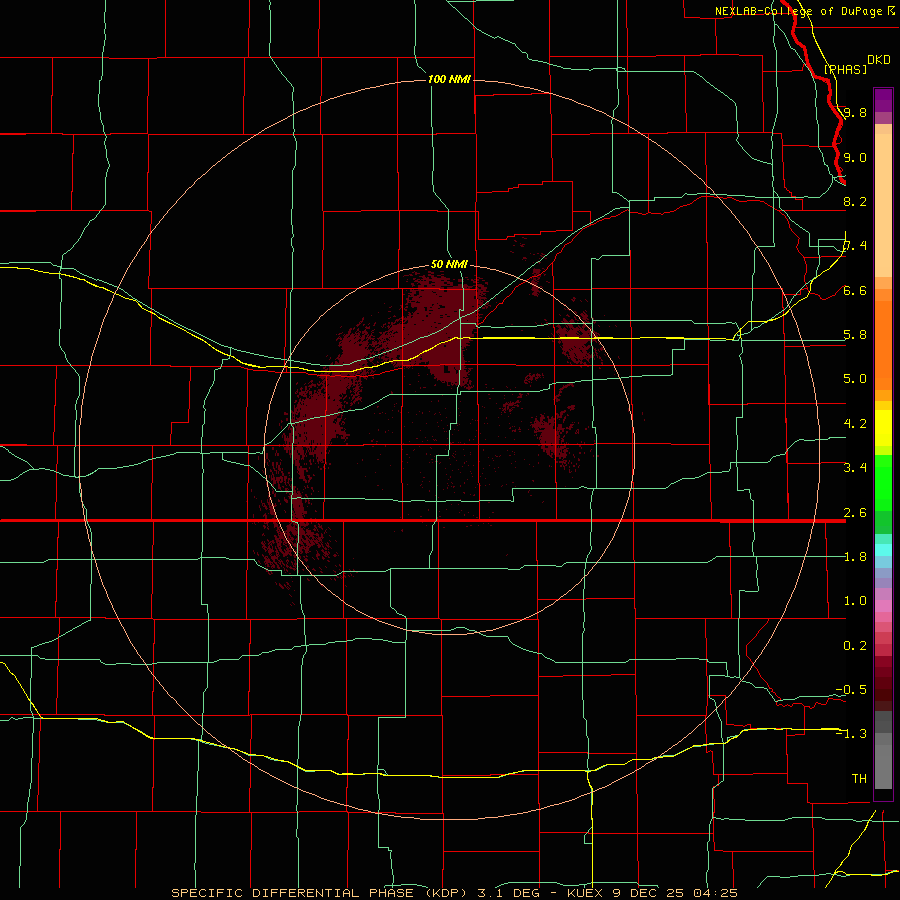Image resolution: width=900 pixels, height=900 pixels.
Task: Click the bright green segment of the color bar
Action: 883,482
